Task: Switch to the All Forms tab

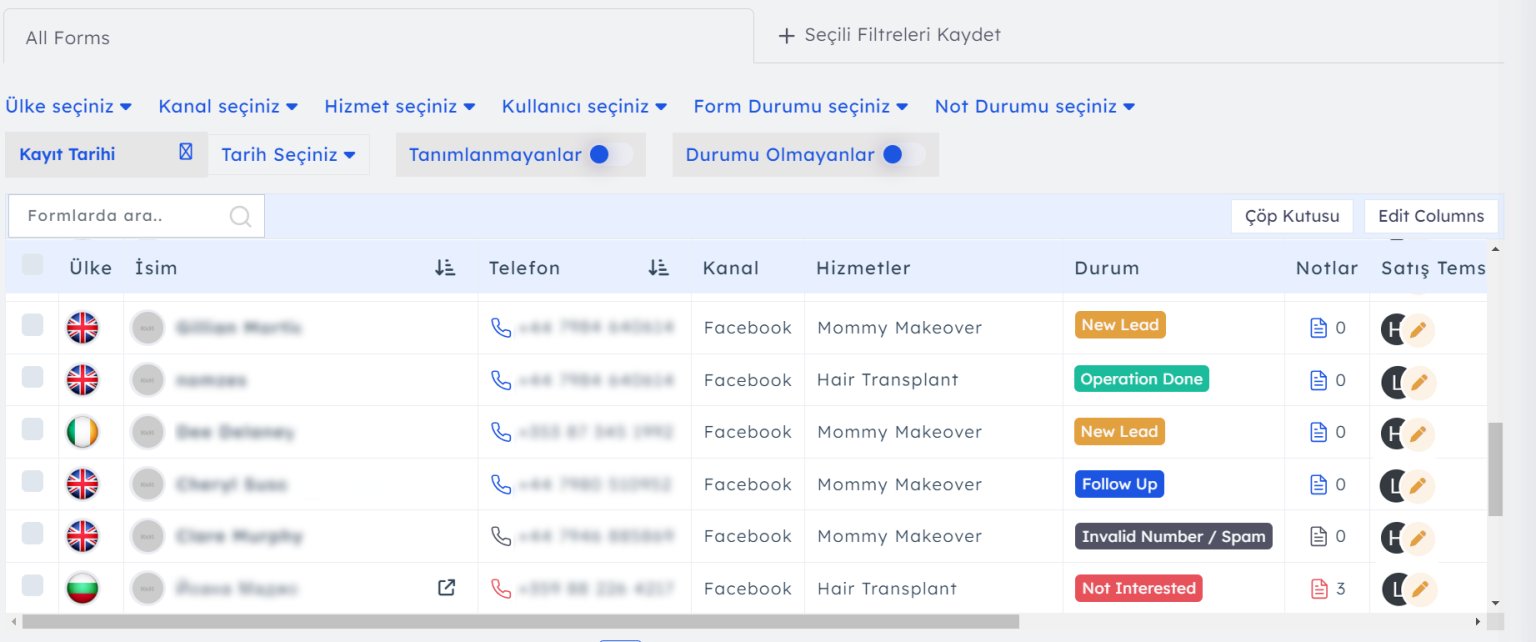Action: click(68, 38)
